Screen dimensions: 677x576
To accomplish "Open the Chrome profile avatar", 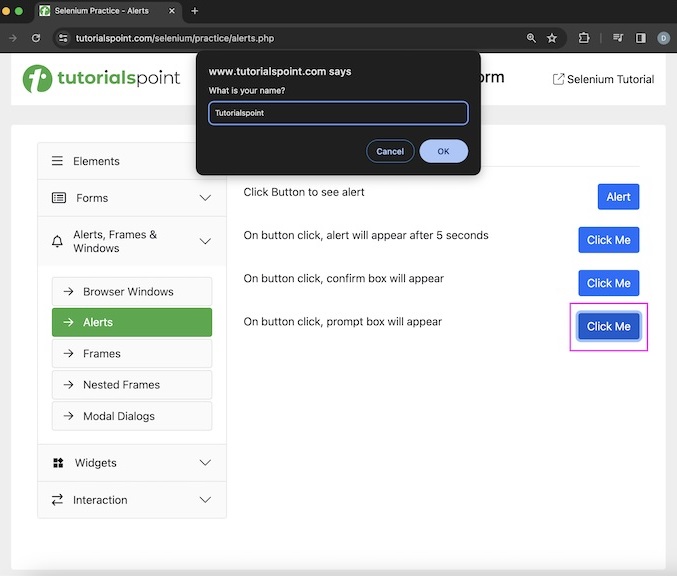I will pos(663,38).
